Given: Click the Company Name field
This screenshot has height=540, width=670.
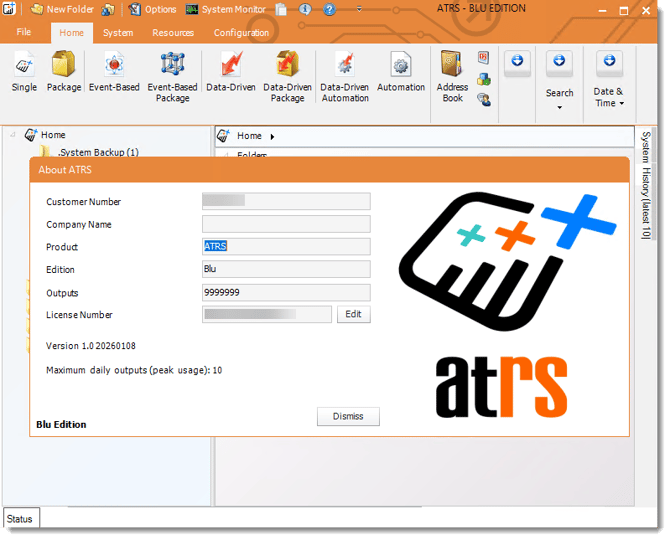Looking at the screenshot, I should click(286, 224).
